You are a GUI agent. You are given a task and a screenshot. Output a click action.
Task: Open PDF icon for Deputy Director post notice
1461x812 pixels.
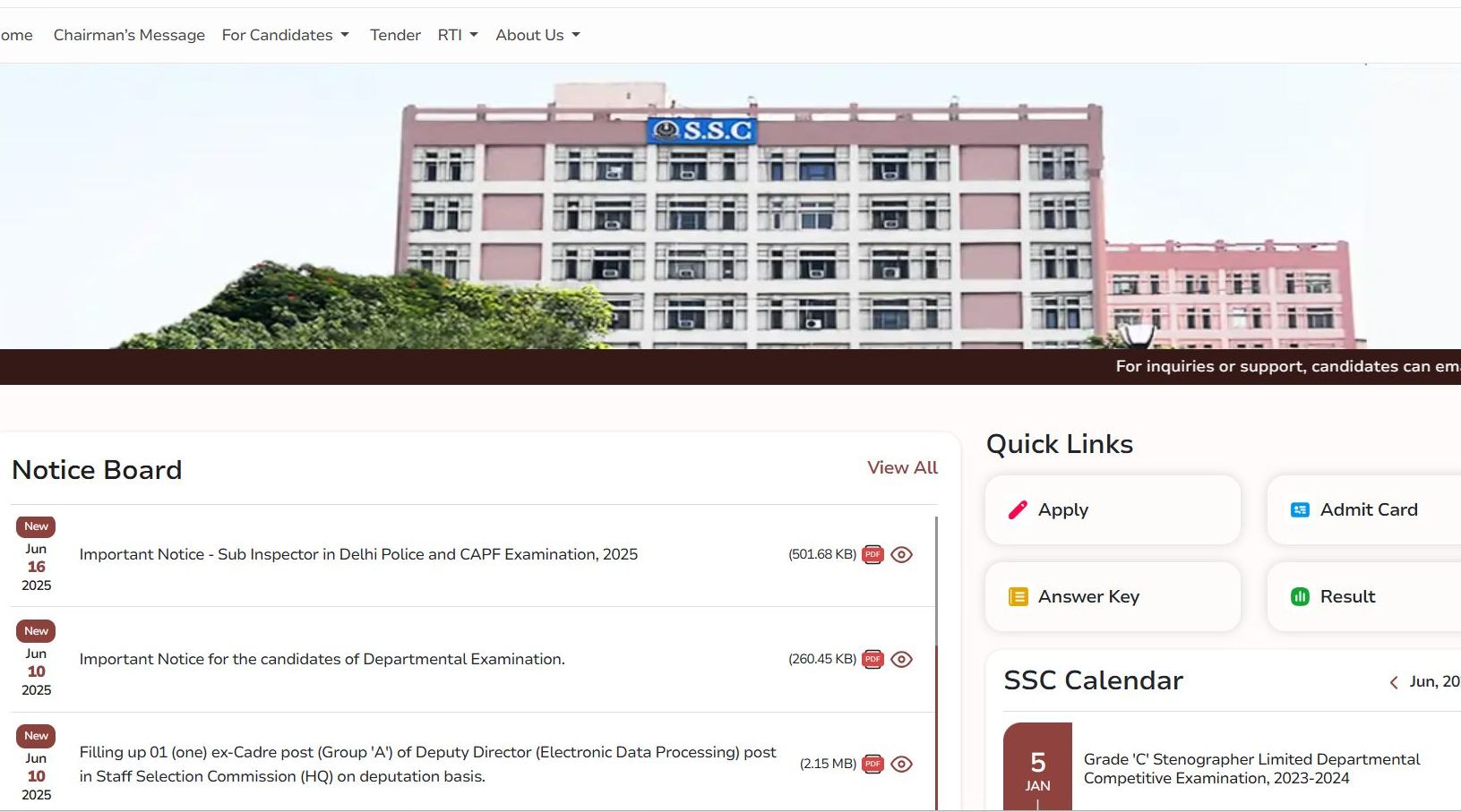pos(872,764)
